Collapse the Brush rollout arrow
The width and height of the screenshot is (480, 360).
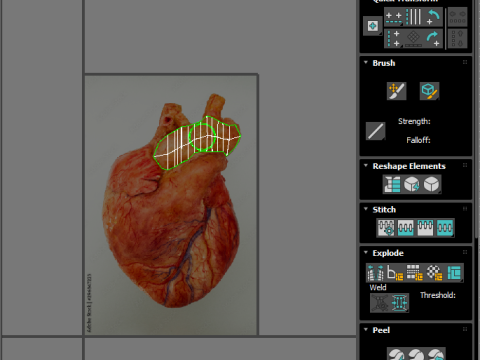pyautogui.click(x=366, y=62)
